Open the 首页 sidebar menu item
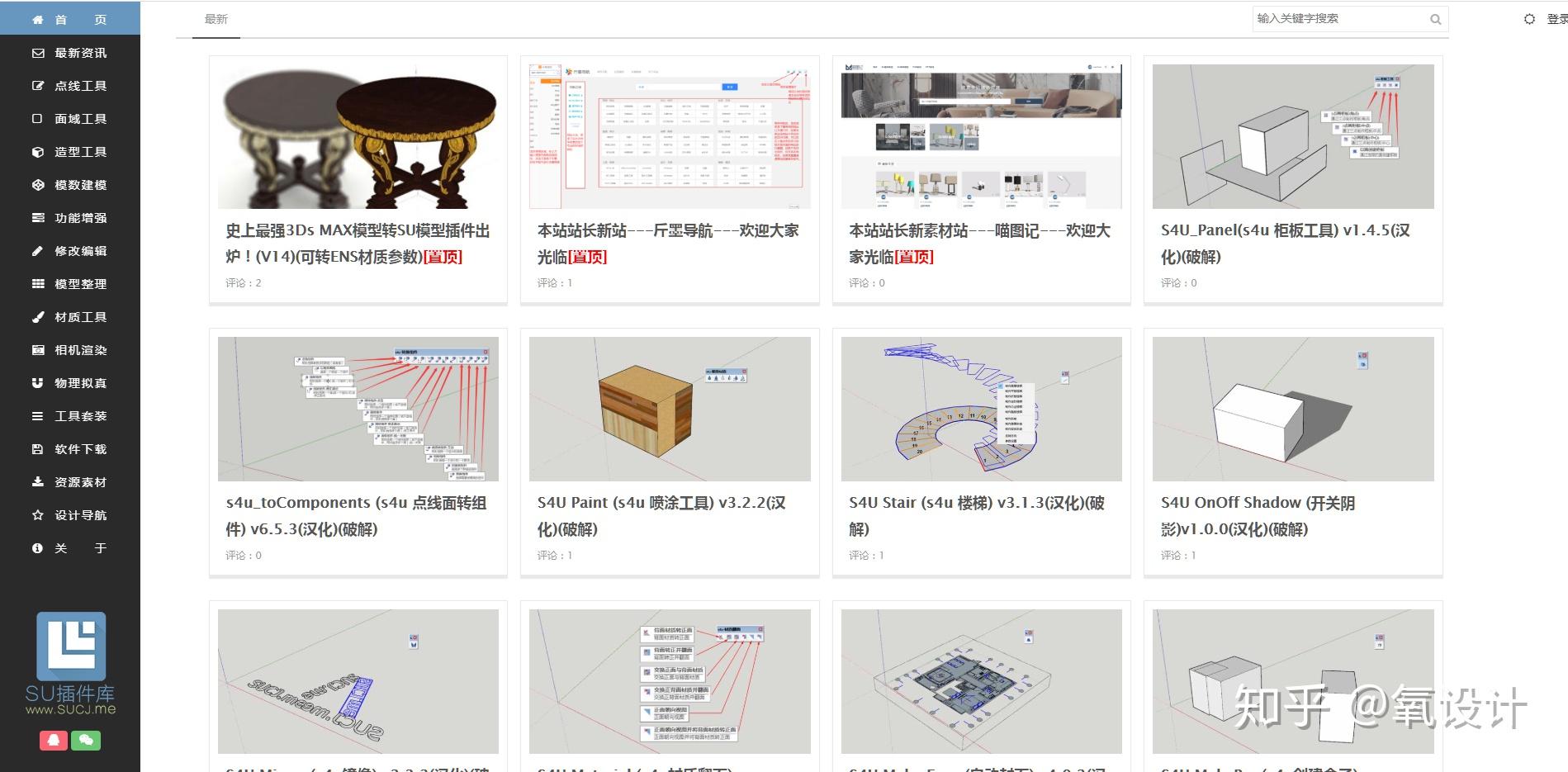 click(x=70, y=19)
